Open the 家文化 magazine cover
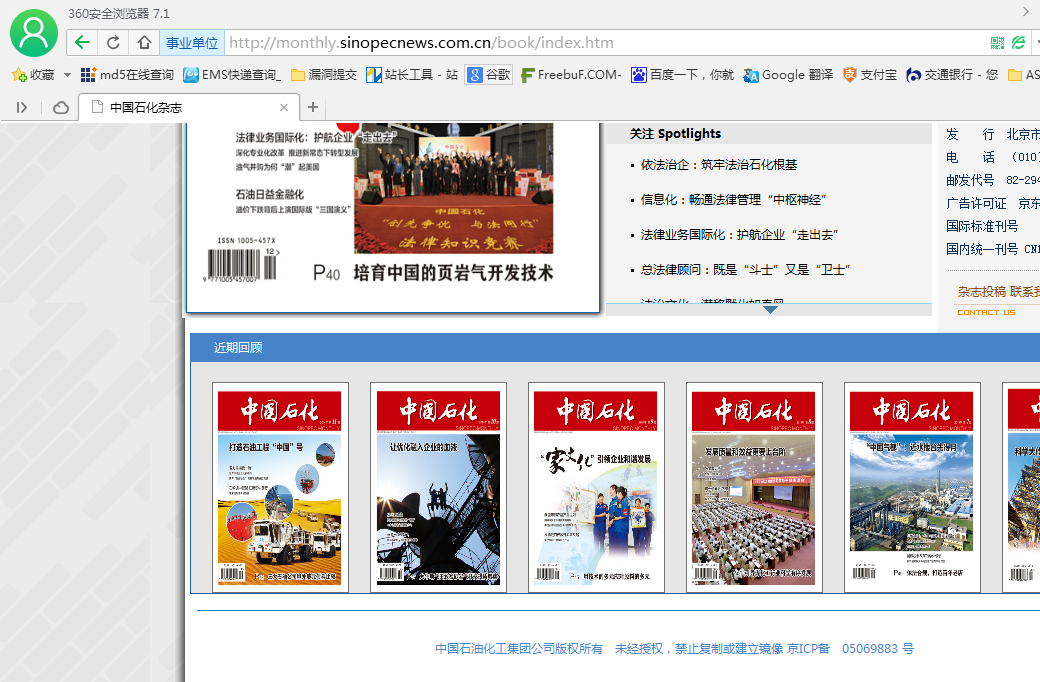This screenshot has height=682, width=1040. tap(596, 487)
